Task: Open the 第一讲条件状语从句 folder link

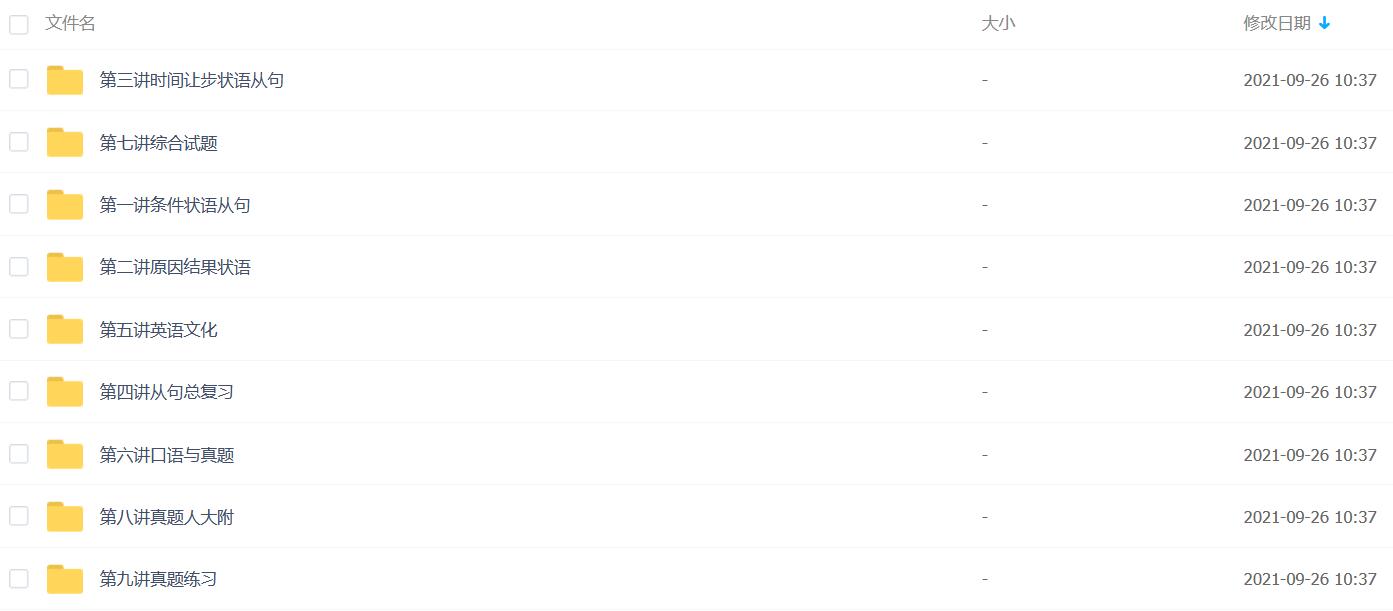Action: coord(175,205)
